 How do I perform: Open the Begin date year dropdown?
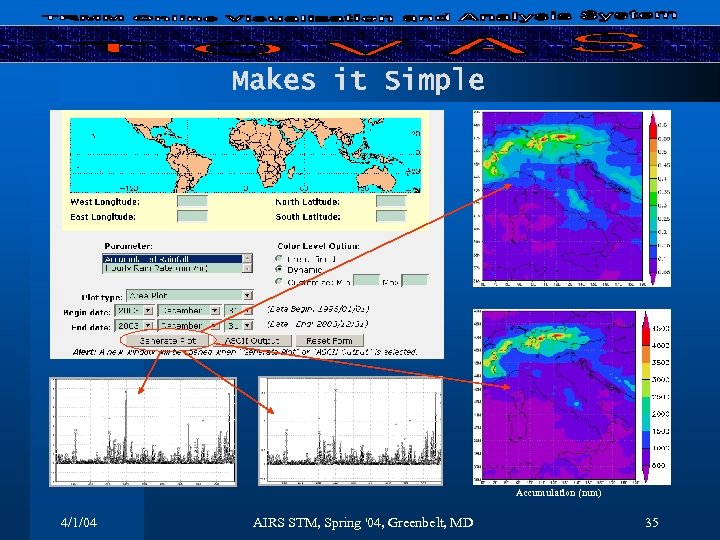coord(134,310)
